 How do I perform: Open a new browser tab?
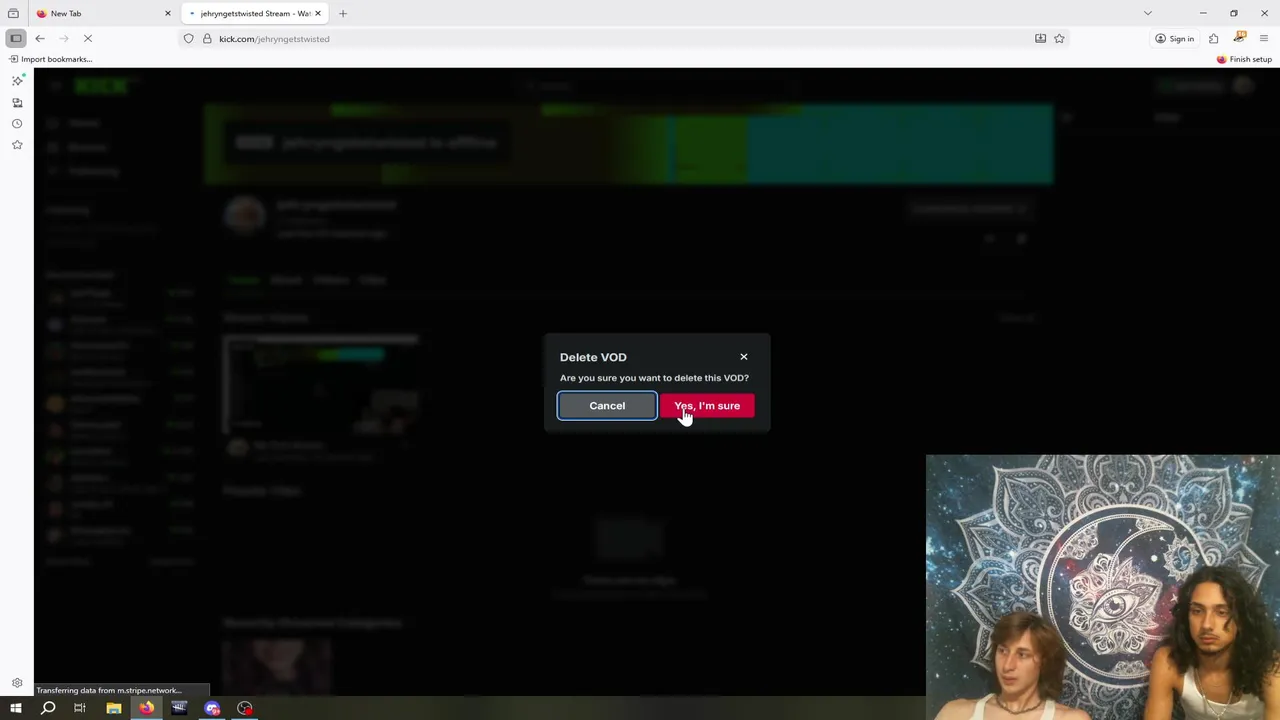pyautogui.click(x=342, y=13)
